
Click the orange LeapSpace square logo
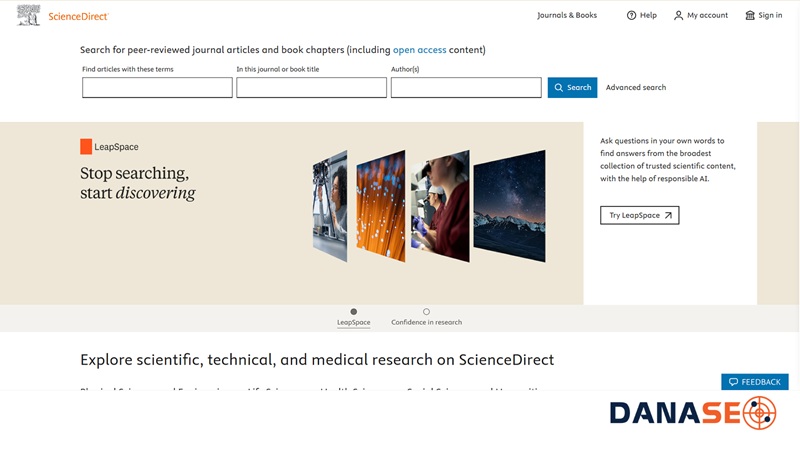86,146
